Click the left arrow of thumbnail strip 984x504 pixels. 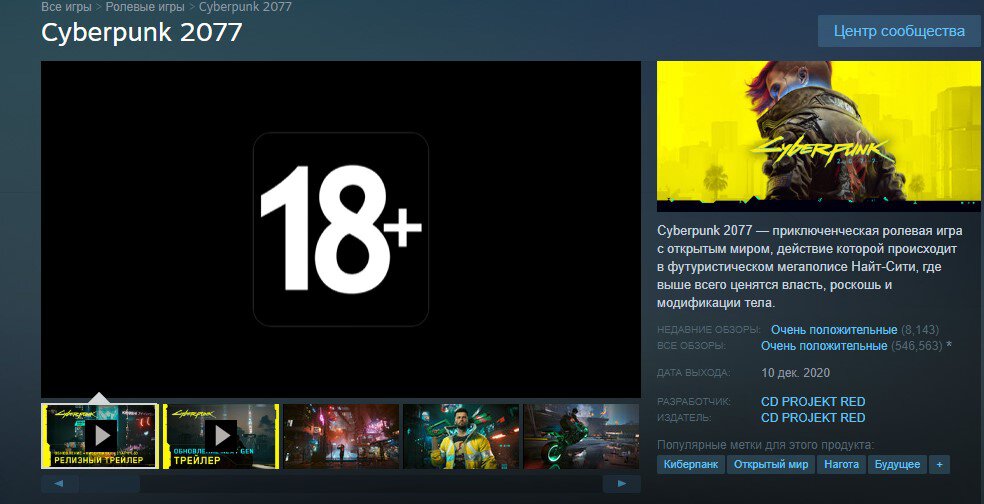59,483
